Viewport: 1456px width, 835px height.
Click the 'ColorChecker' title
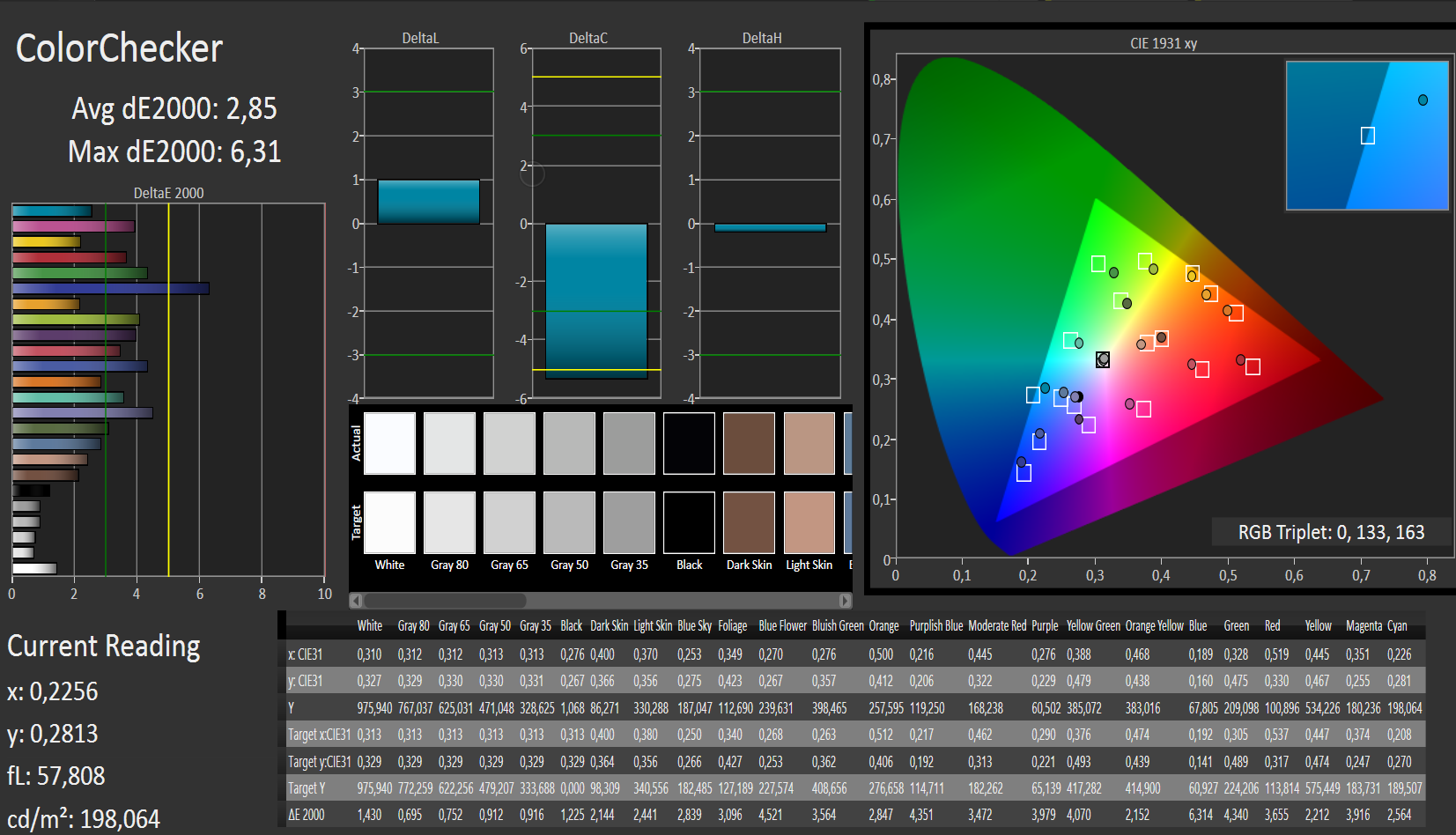120,48
